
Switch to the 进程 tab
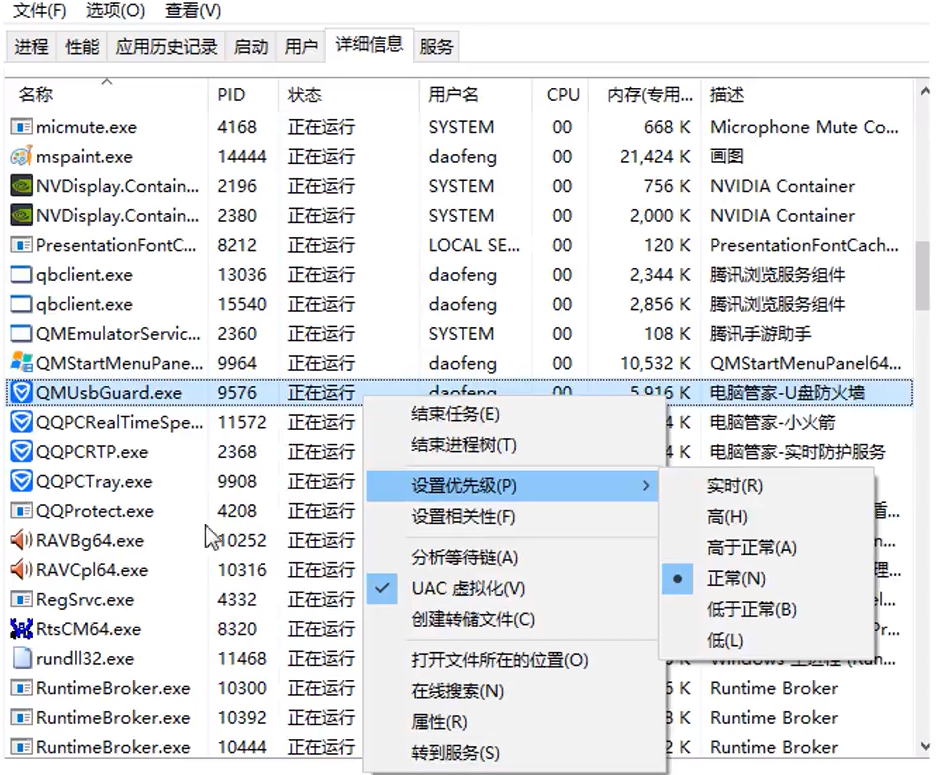(31, 46)
